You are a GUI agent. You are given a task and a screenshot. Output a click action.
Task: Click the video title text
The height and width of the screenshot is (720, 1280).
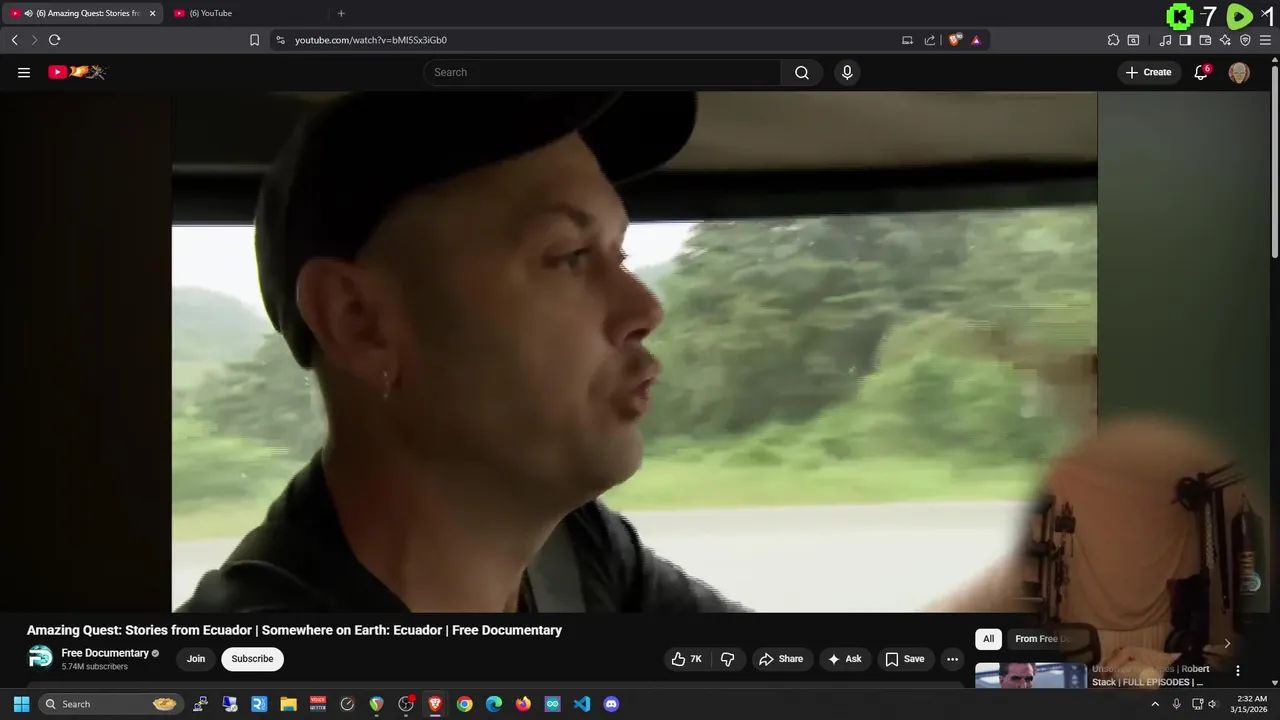(294, 630)
